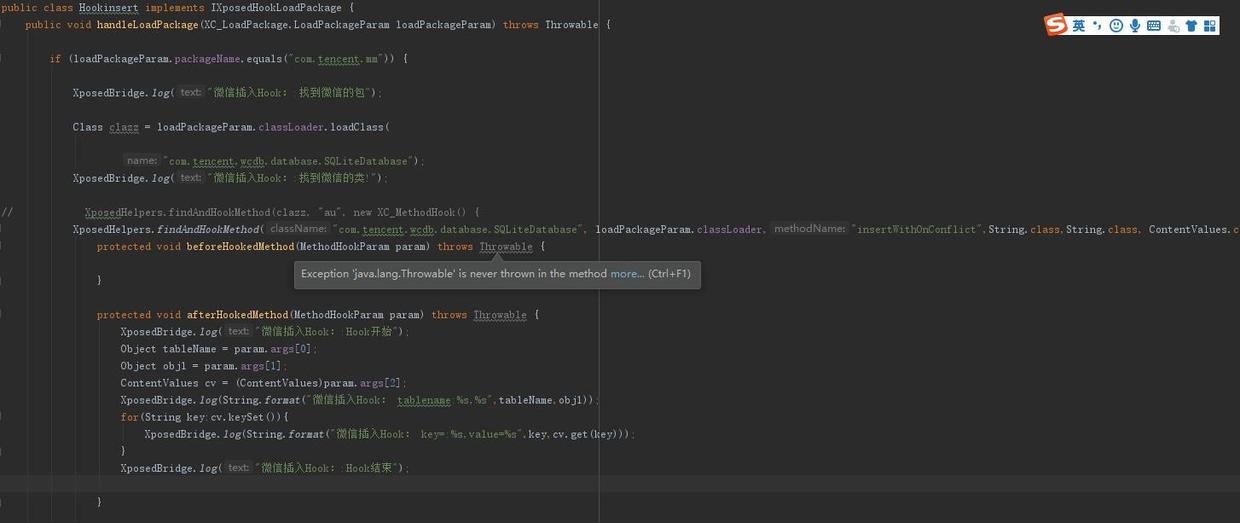The width and height of the screenshot is (1240, 523).
Task: Activate voice input microphone icon
Action: [x=1135, y=26]
